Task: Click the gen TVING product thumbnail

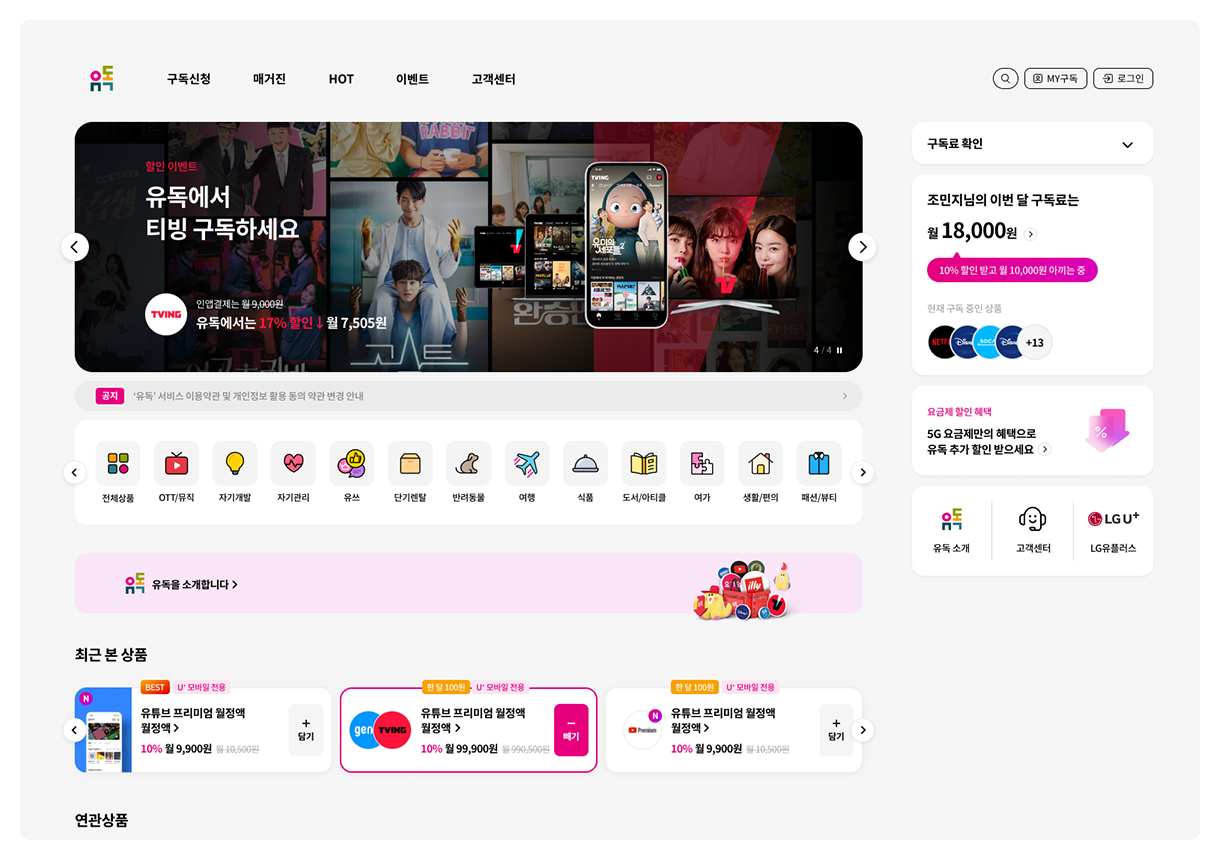Action: coord(381,730)
